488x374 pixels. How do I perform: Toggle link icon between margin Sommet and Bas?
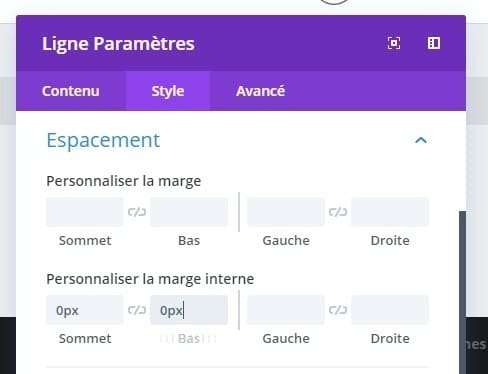pos(137,212)
